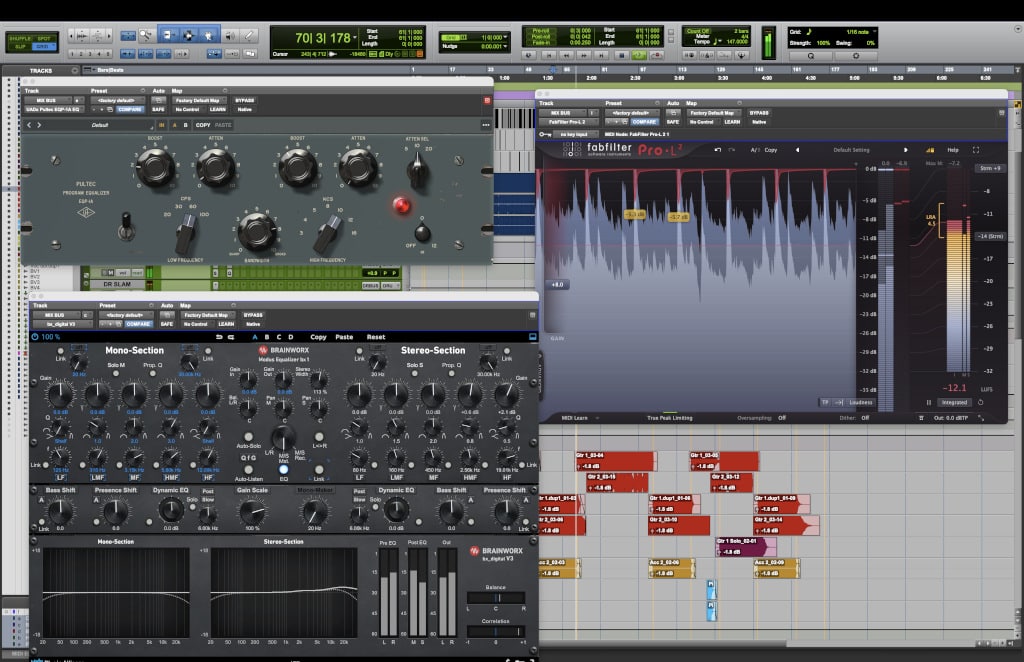Toggle Auto-Solo button in bx_digital

click(x=248, y=437)
